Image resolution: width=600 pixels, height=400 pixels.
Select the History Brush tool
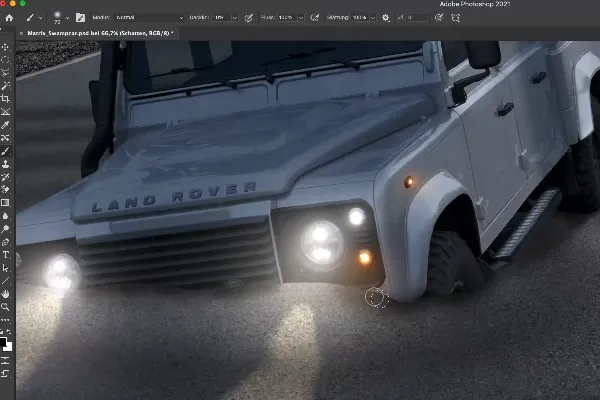[x=5, y=177]
